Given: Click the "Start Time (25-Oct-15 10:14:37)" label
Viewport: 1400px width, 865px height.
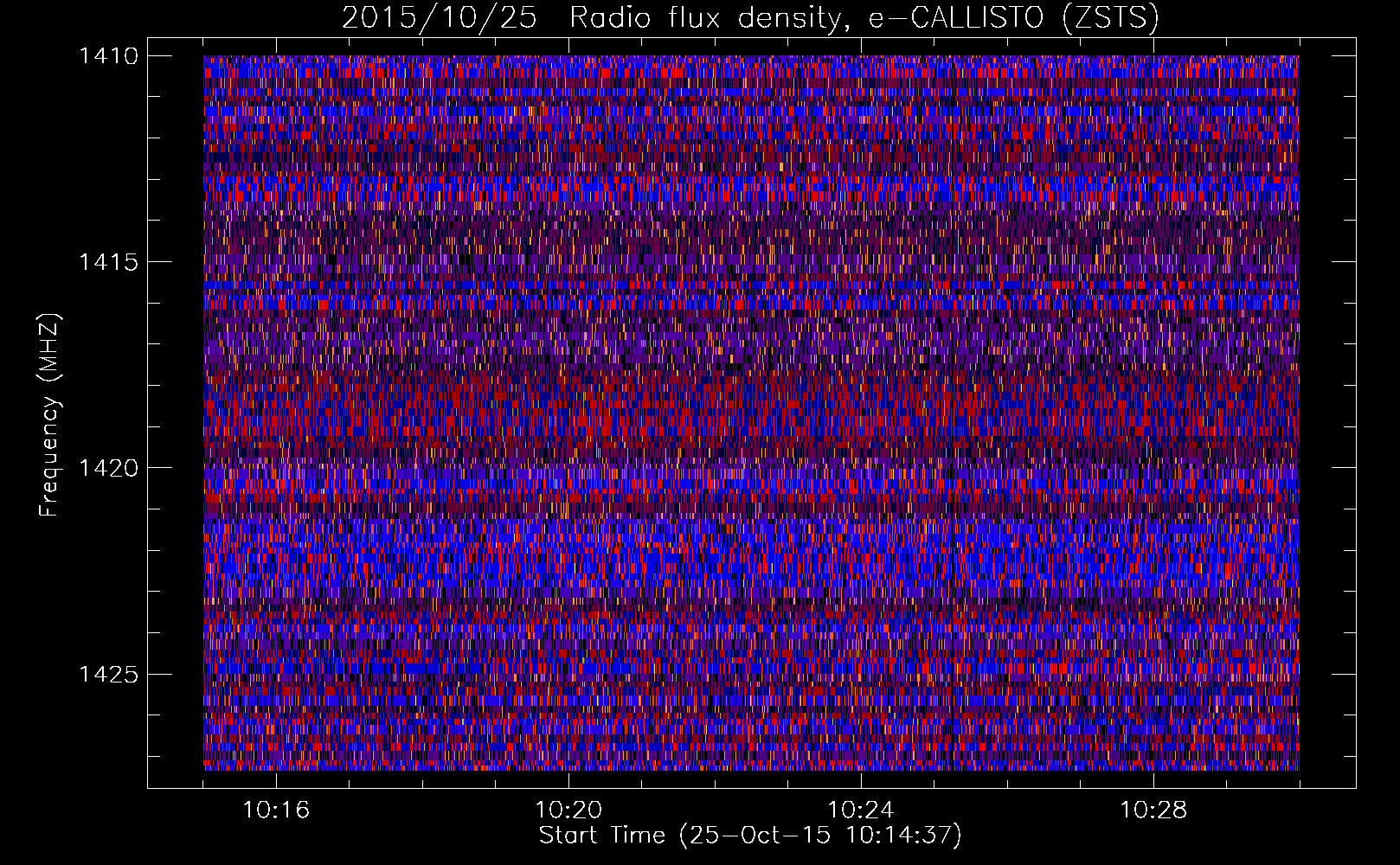Looking at the screenshot, I should click(750, 836).
